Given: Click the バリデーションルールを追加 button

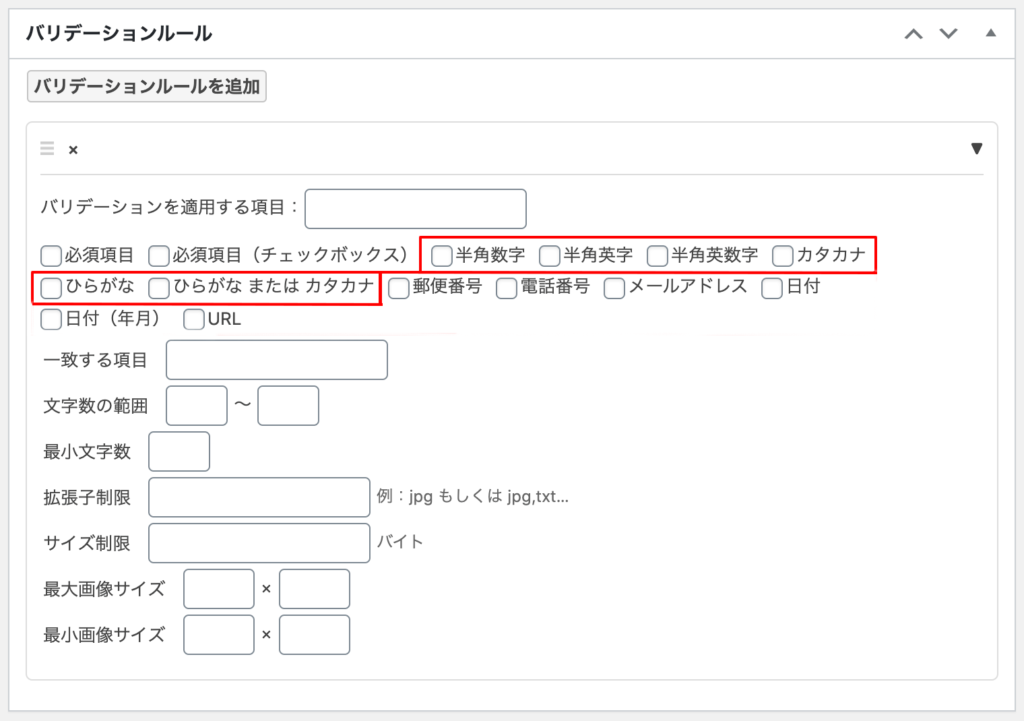Looking at the screenshot, I should [146, 86].
